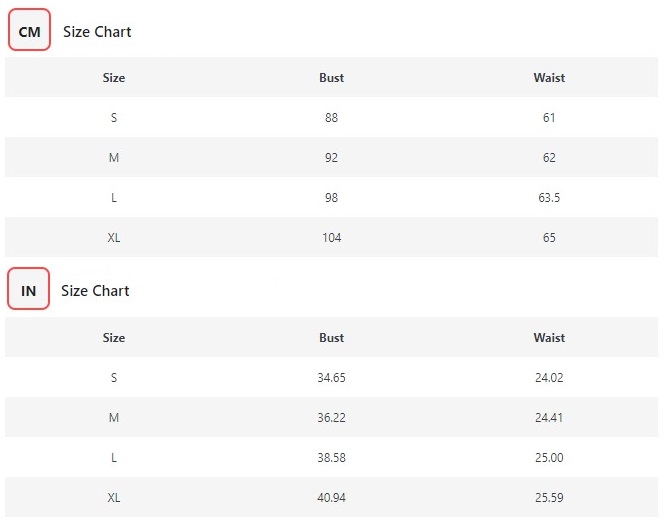Click waist value 63.5
670x527 pixels.
pos(549,197)
